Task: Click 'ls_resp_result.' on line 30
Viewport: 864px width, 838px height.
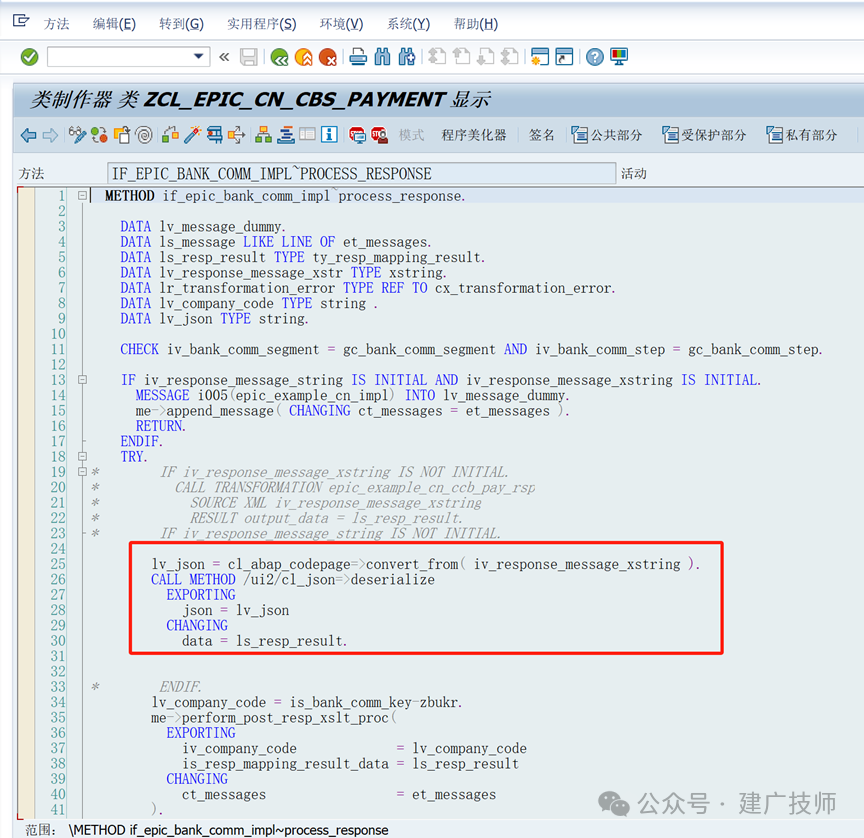Action: (292, 641)
